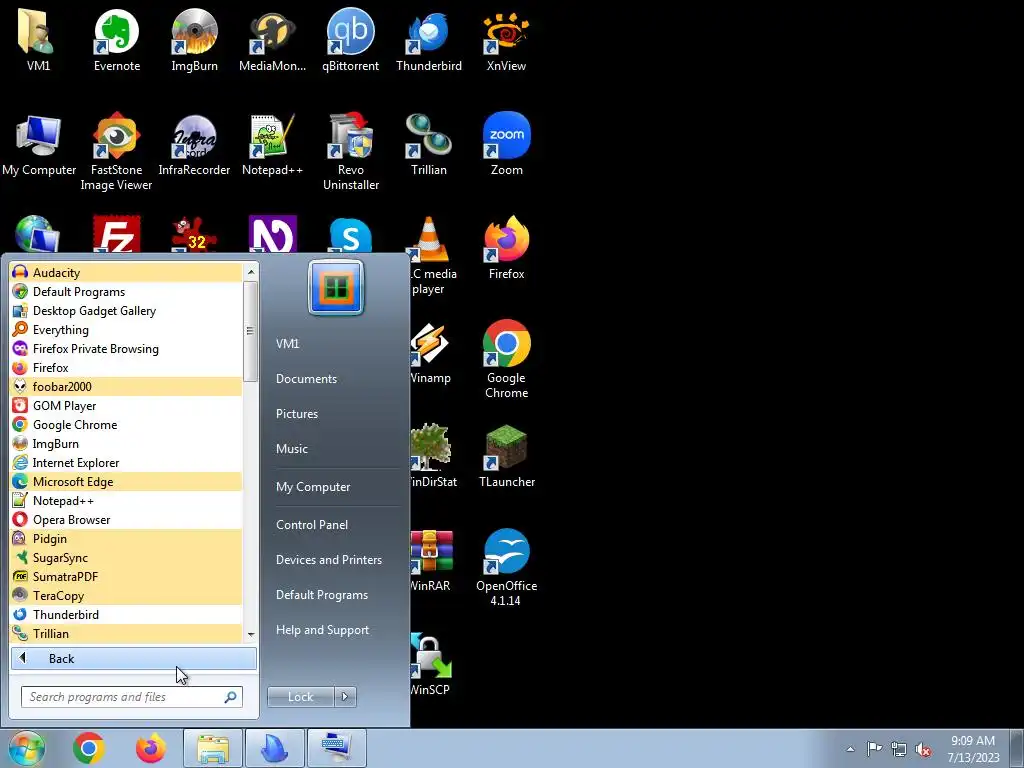Open Thunderbird desktop shortcut
The width and height of the screenshot is (1024, 768).
[428, 40]
